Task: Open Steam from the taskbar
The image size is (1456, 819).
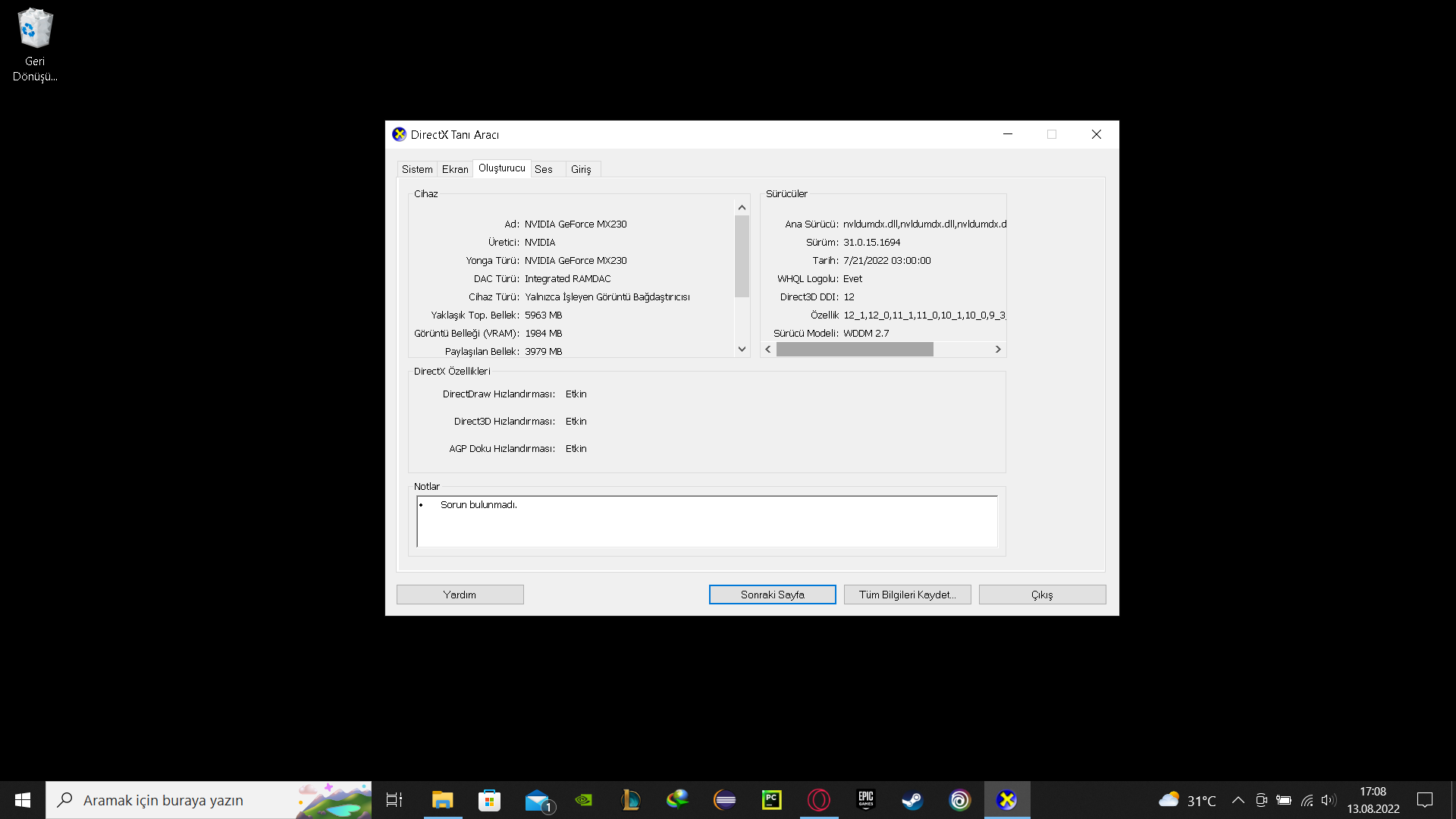Action: coord(912,800)
